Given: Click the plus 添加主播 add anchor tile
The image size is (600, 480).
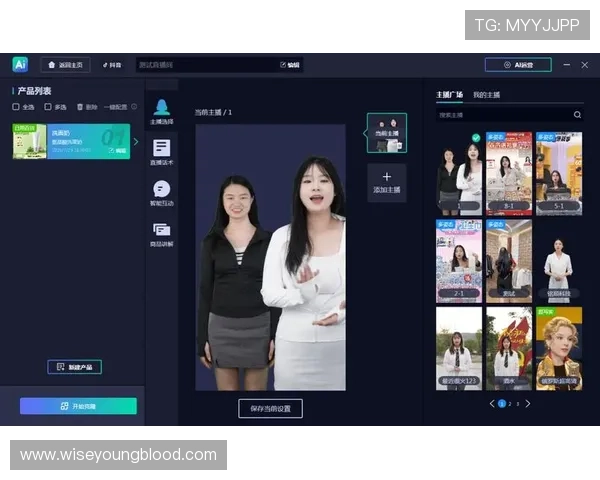Looking at the screenshot, I should (386, 183).
